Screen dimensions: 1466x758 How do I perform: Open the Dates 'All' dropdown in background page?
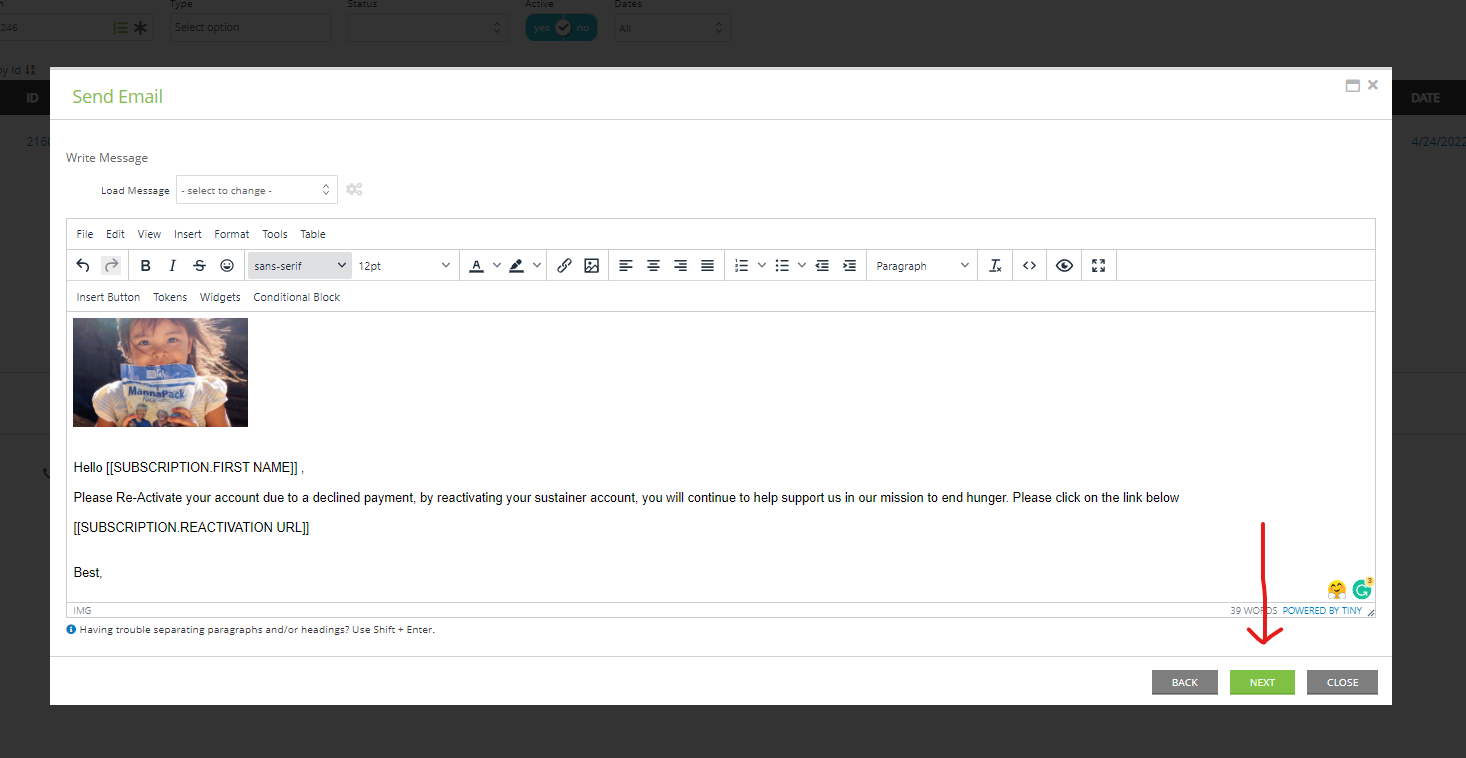point(672,28)
